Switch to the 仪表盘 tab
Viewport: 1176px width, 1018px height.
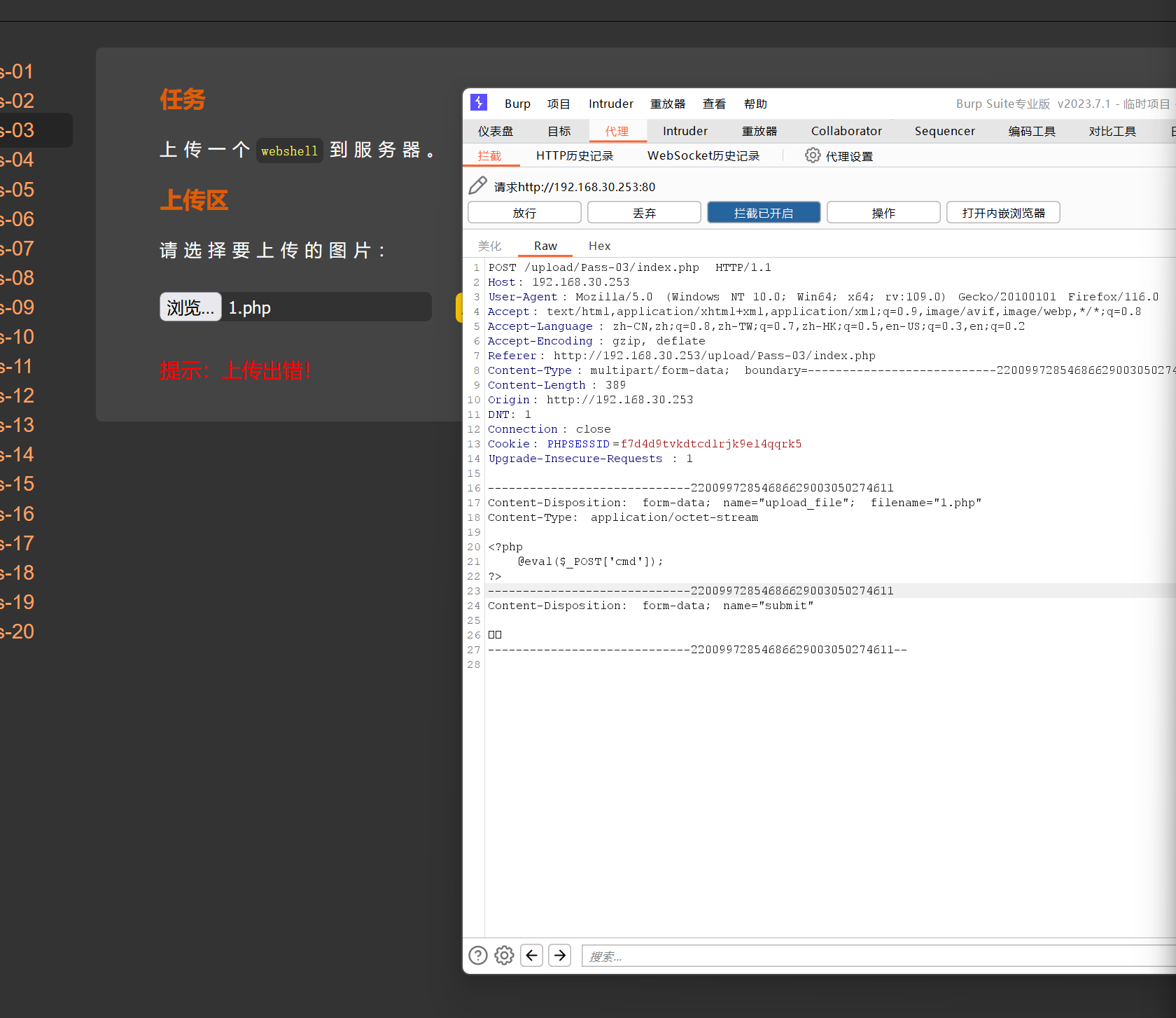tap(496, 131)
